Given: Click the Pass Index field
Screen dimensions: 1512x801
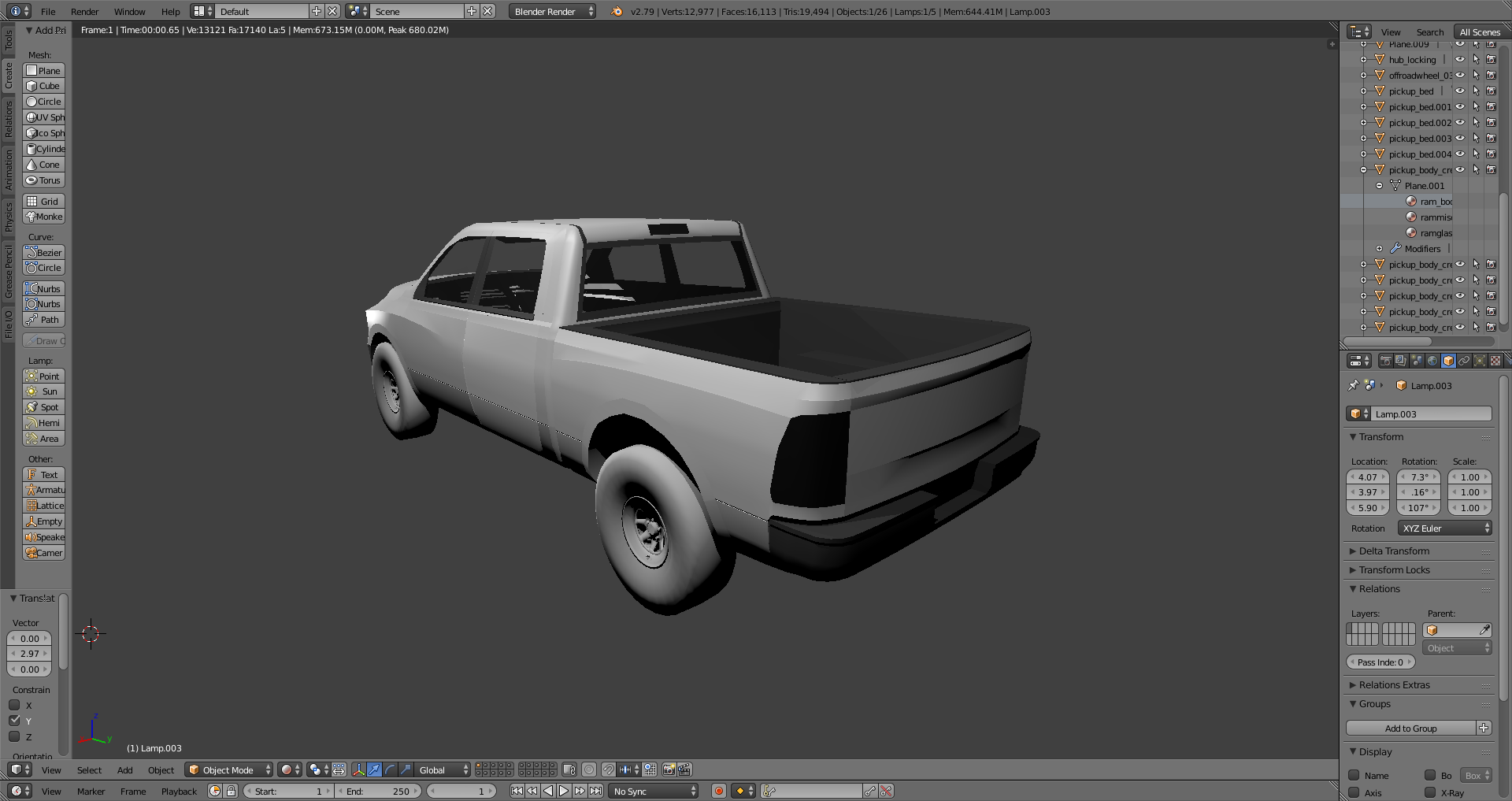Looking at the screenshot, I should click(1380, 662).
